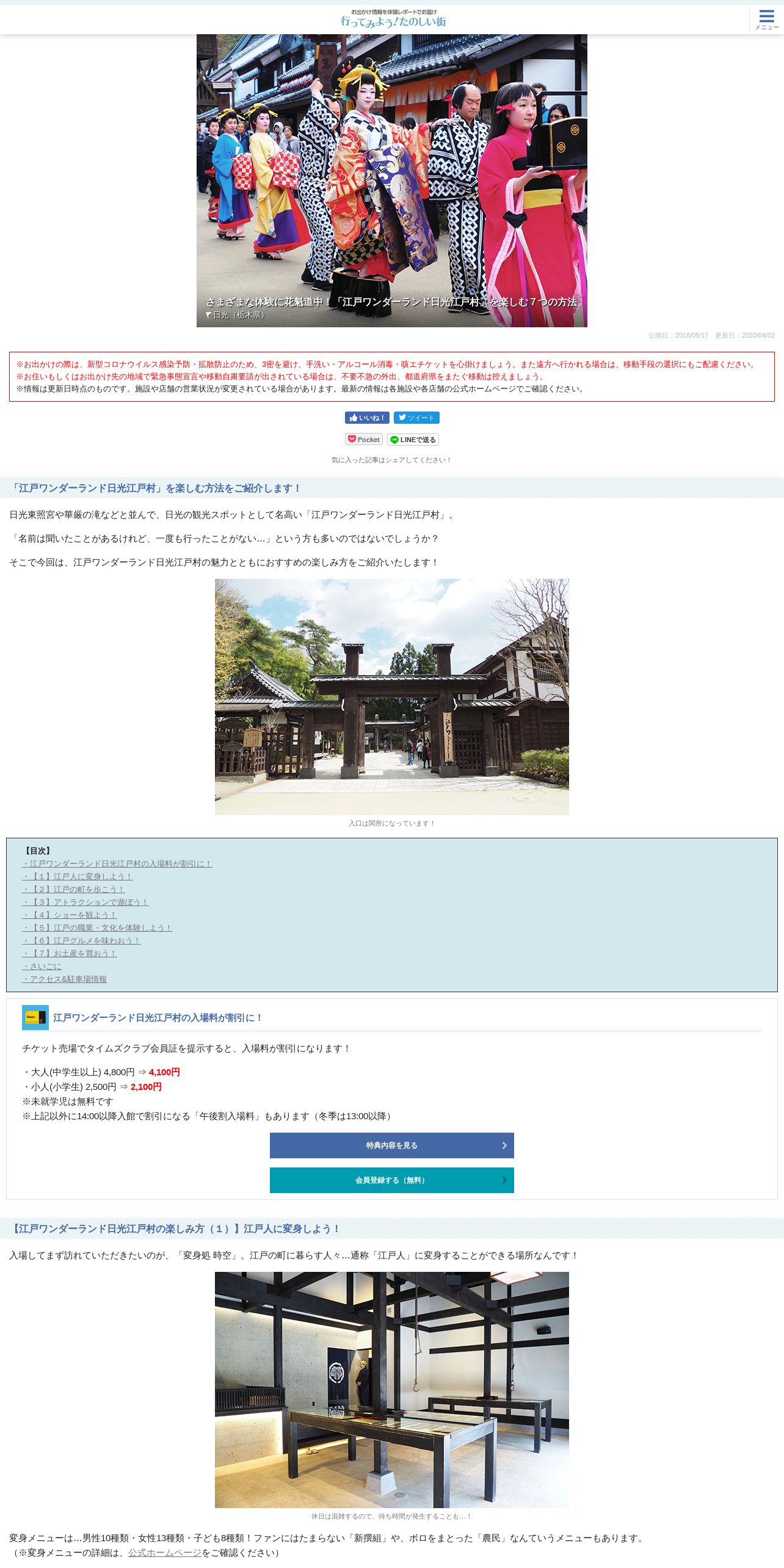Jump to 【５】江戸の職業・文化を体験しよう！
The height and width of the screenshot is (1568, 784).
coord(97,928)
